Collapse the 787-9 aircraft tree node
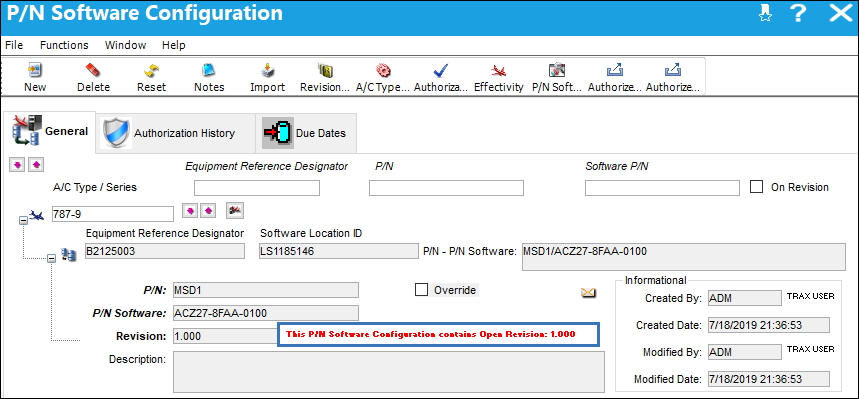 (x=23, y=220)
